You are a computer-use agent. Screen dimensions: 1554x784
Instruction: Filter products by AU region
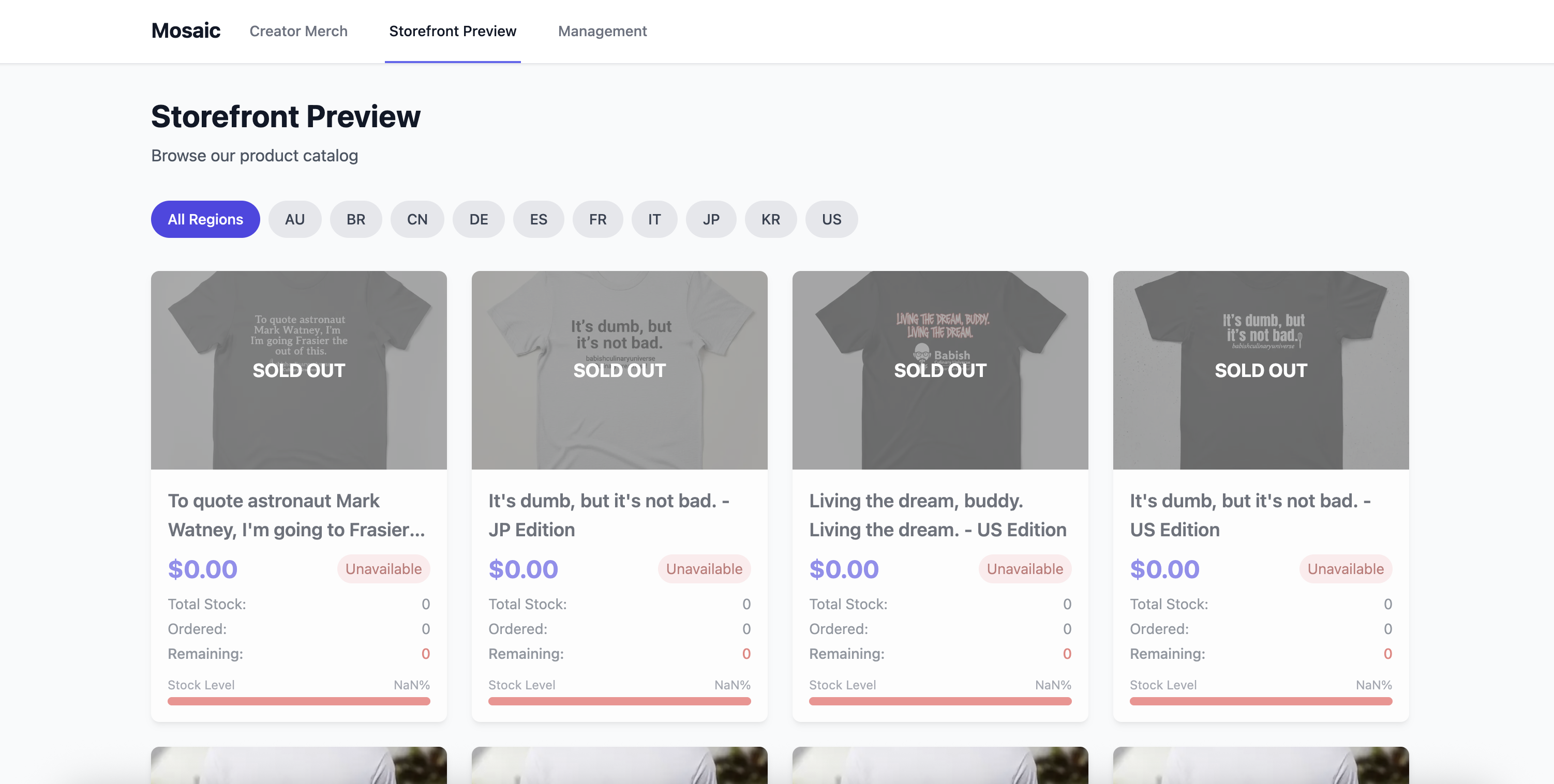[x=294, y=219]
